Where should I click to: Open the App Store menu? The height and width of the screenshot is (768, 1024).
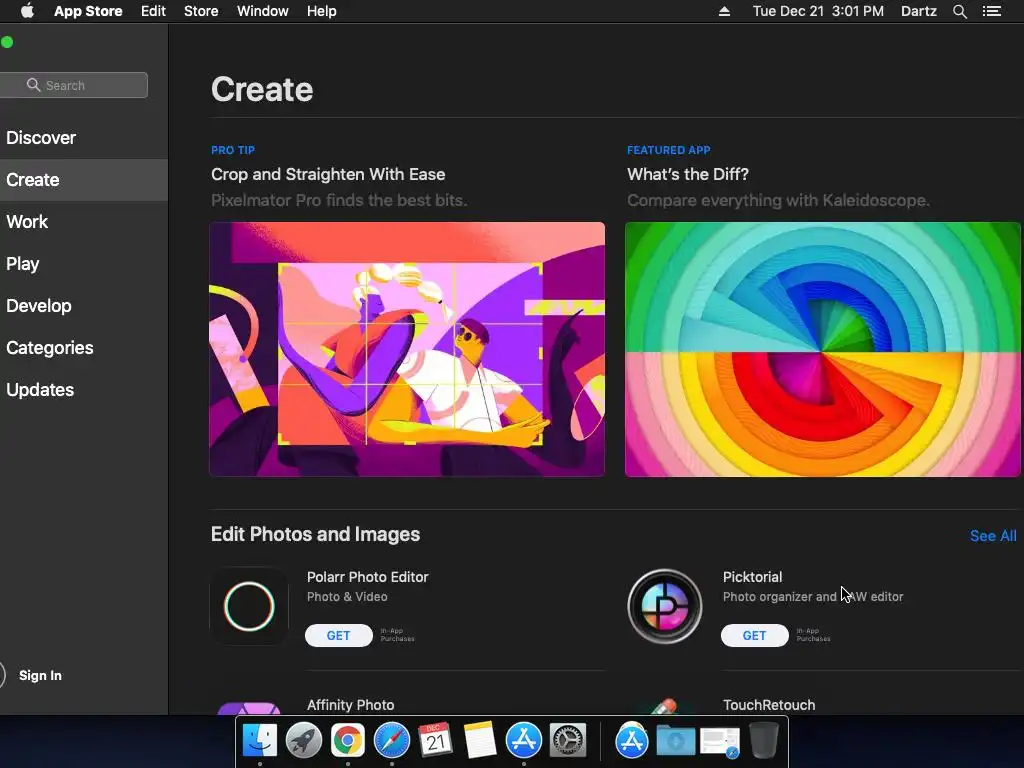[88, 11]
